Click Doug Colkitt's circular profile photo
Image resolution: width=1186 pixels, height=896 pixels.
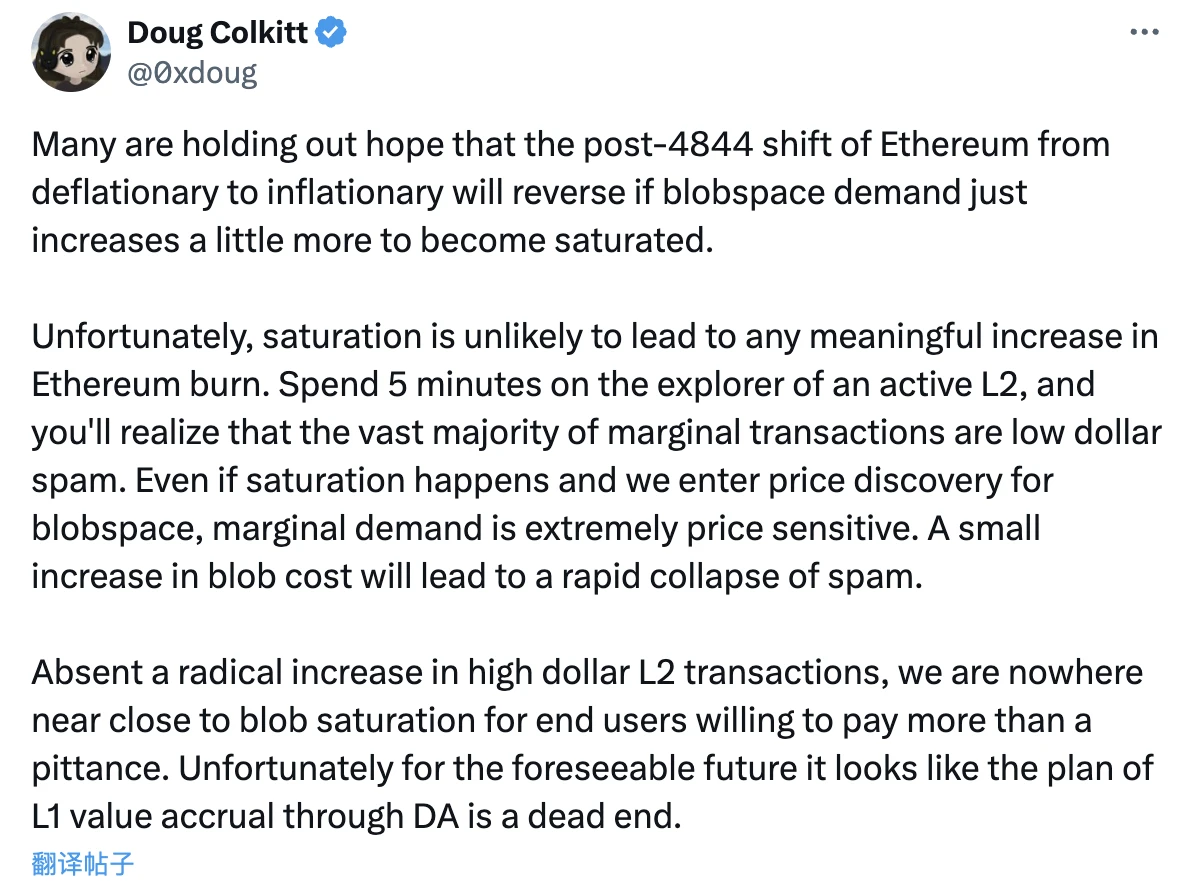(71, 51)
